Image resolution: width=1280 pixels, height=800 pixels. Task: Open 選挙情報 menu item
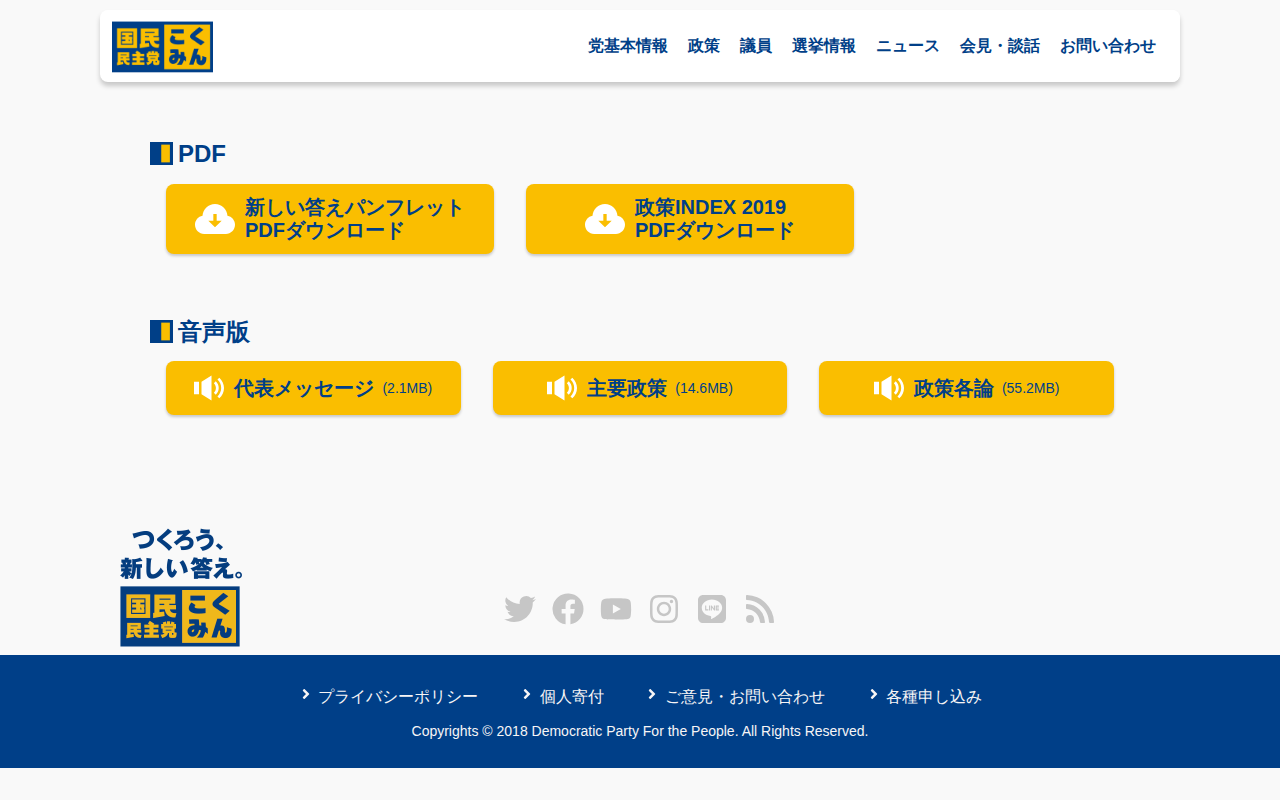tap(824, 46)
